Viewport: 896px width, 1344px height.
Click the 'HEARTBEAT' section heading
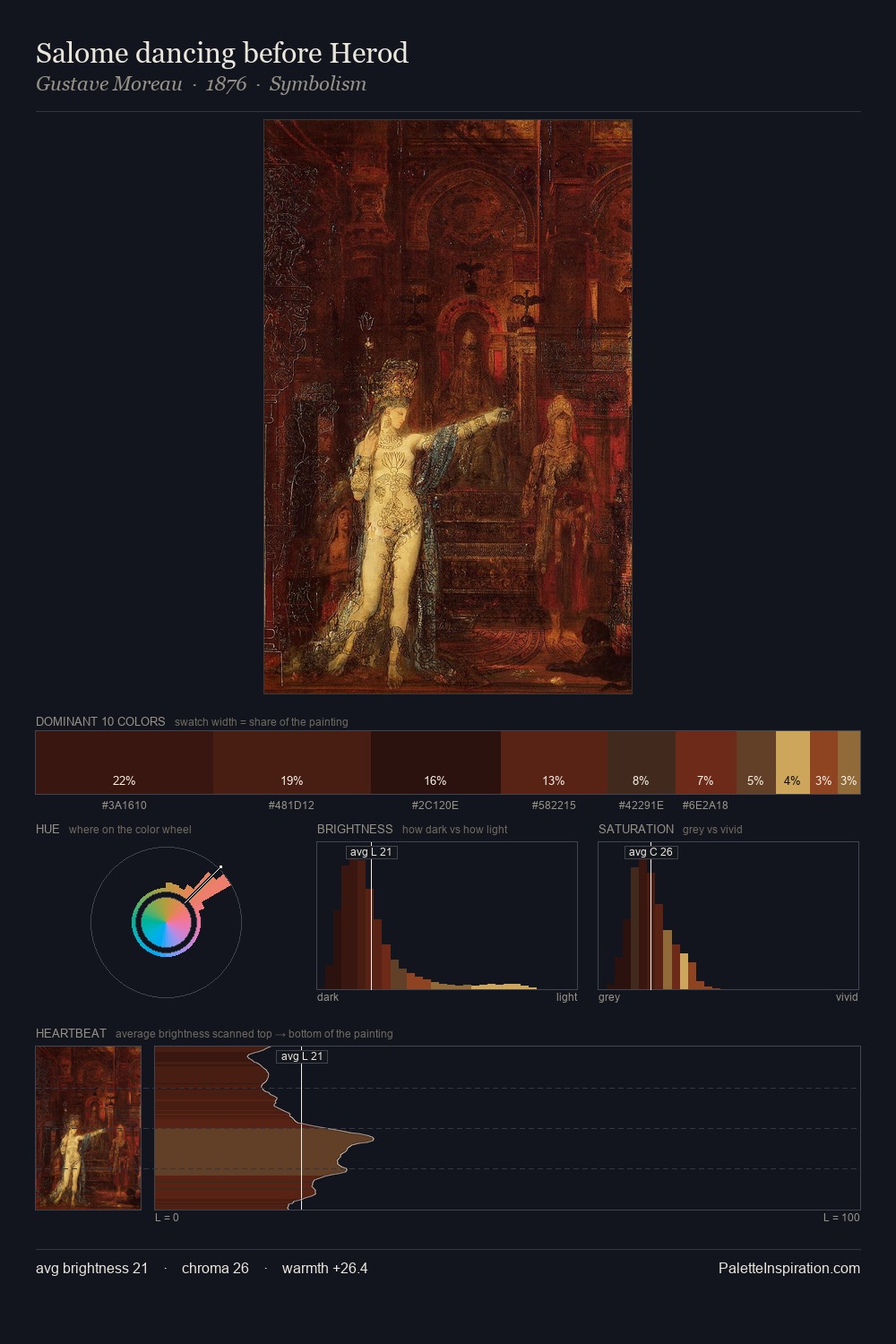(71, 1033)
